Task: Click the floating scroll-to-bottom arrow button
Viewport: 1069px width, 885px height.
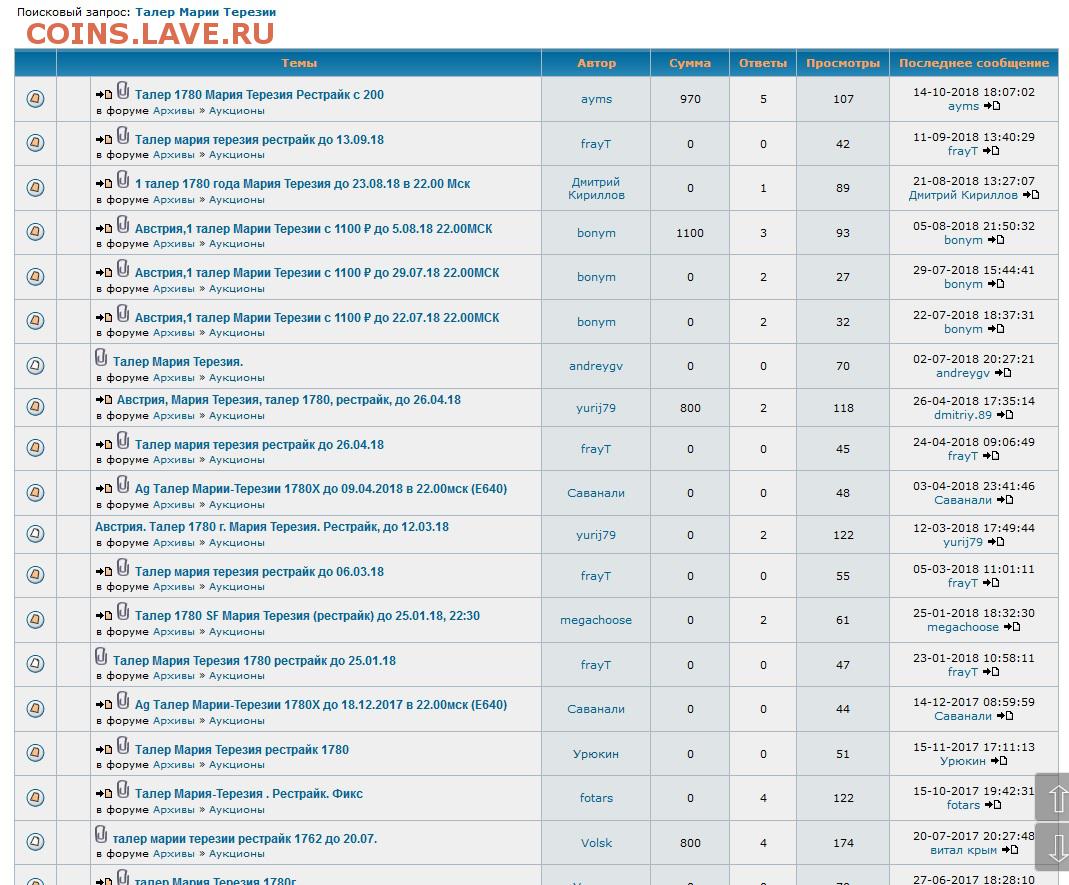Action: [1053, 845]
